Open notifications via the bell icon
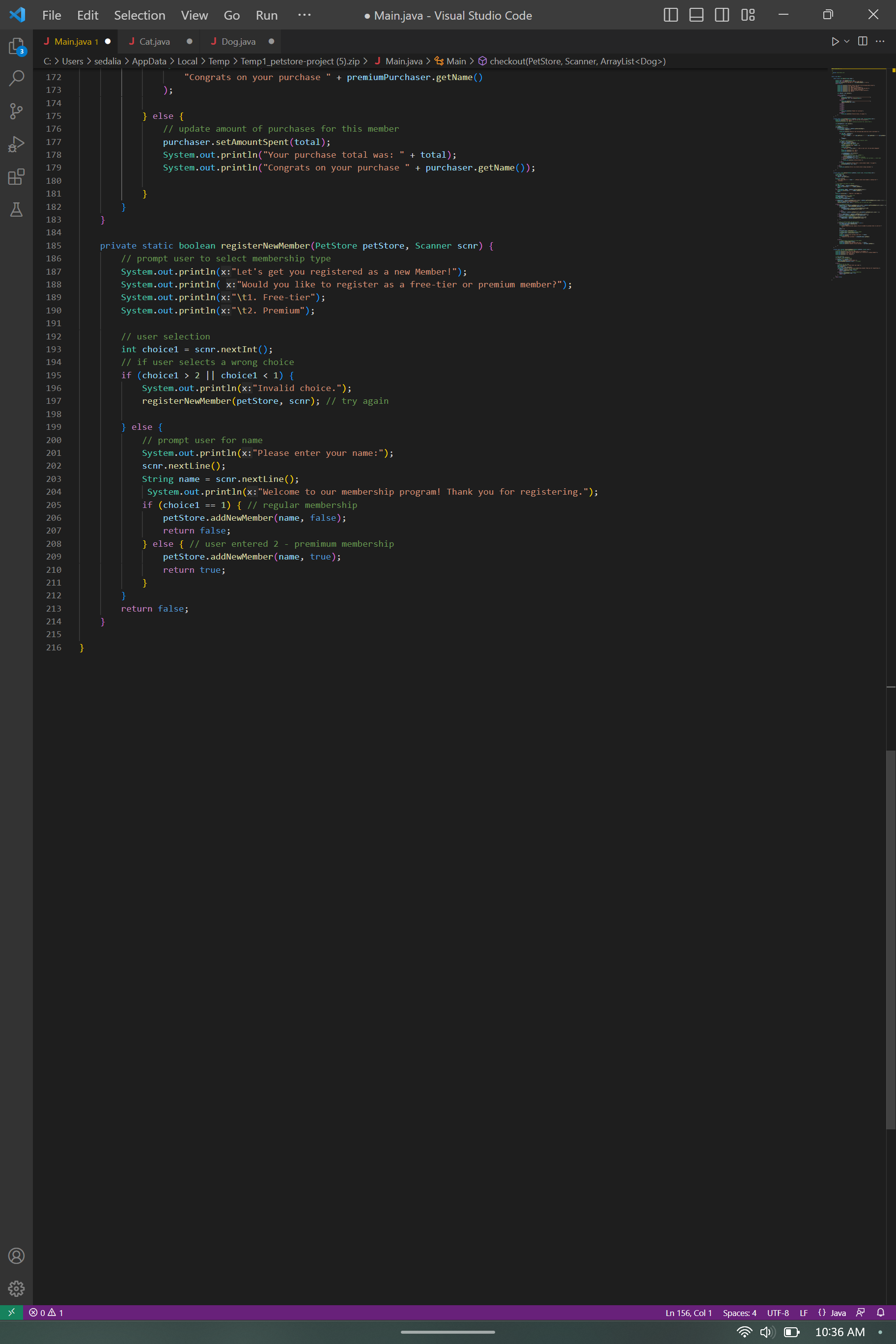 click(x=881, y=1313)
